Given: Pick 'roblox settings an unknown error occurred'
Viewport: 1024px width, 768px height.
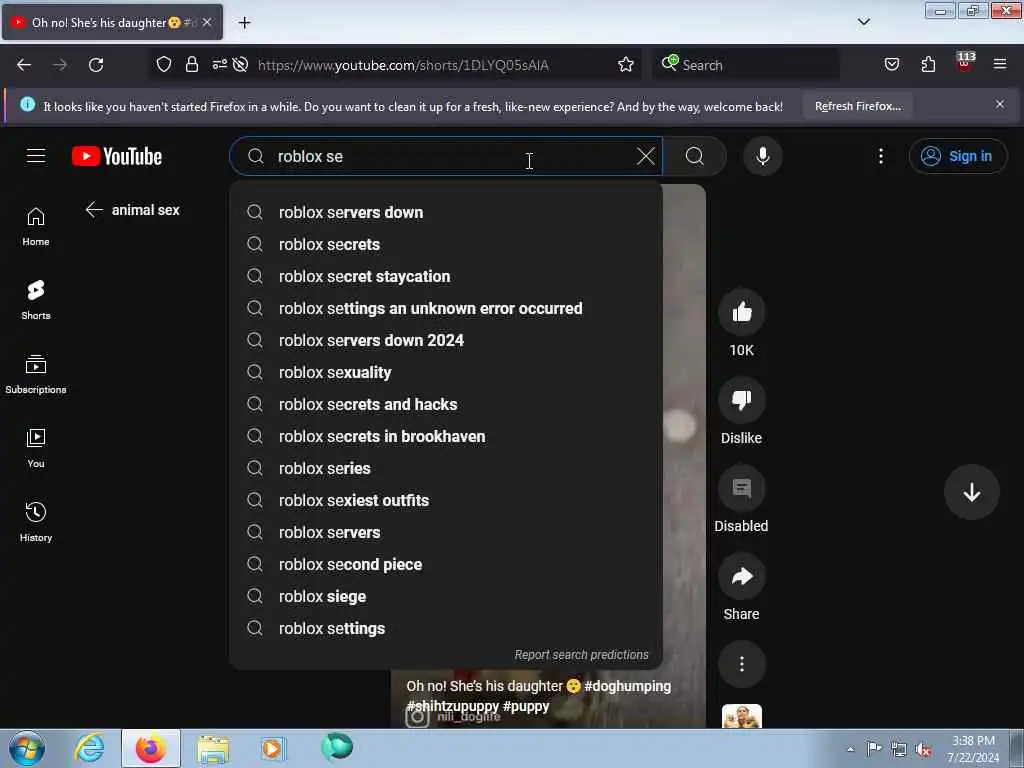Looking at the screenshot, I should [x=445, y=308].
